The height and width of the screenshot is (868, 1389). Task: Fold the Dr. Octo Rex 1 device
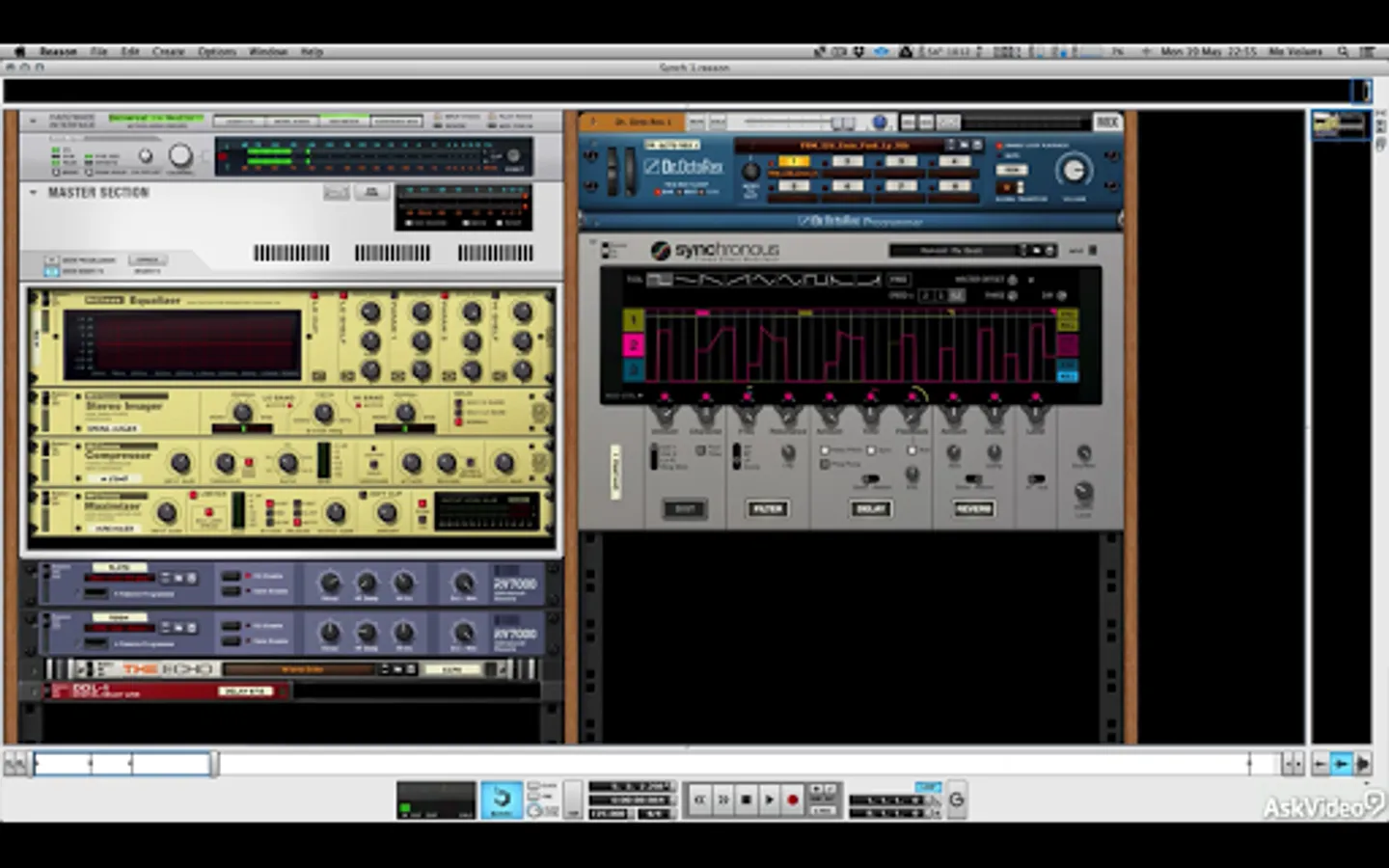pyautogui.click(x=592, y=122)
